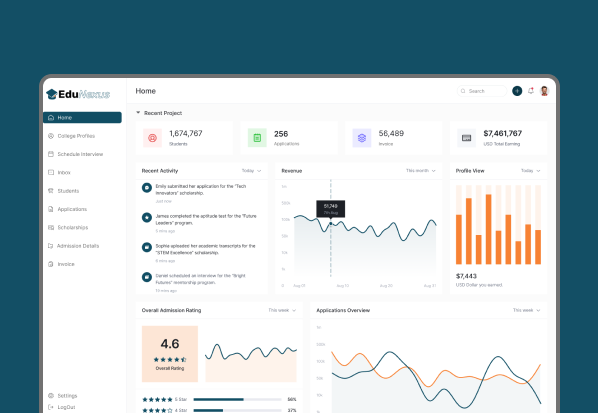Click the Invoice sidebar icon

click(x=51, y=264)
